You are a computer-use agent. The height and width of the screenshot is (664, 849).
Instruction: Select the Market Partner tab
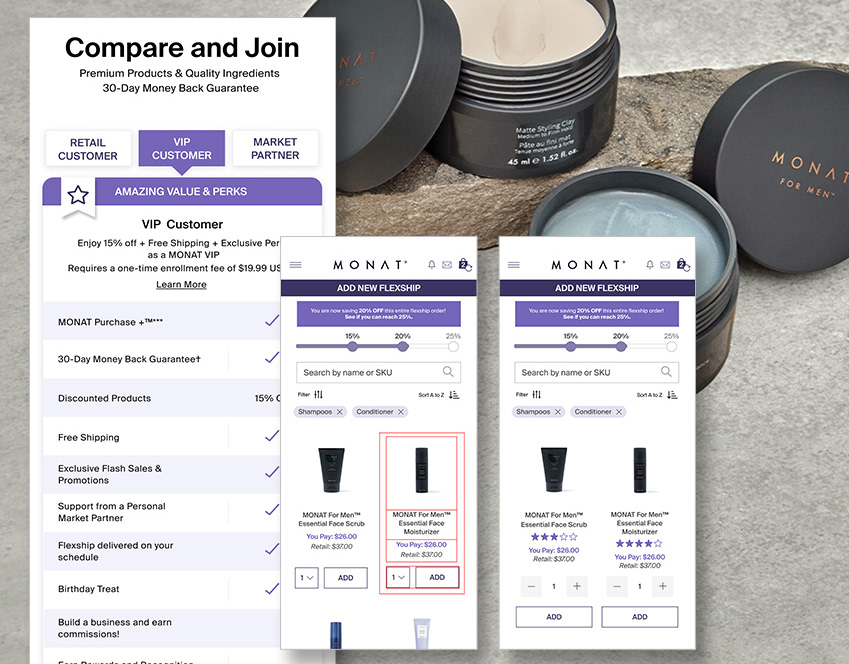coord(275,148)
